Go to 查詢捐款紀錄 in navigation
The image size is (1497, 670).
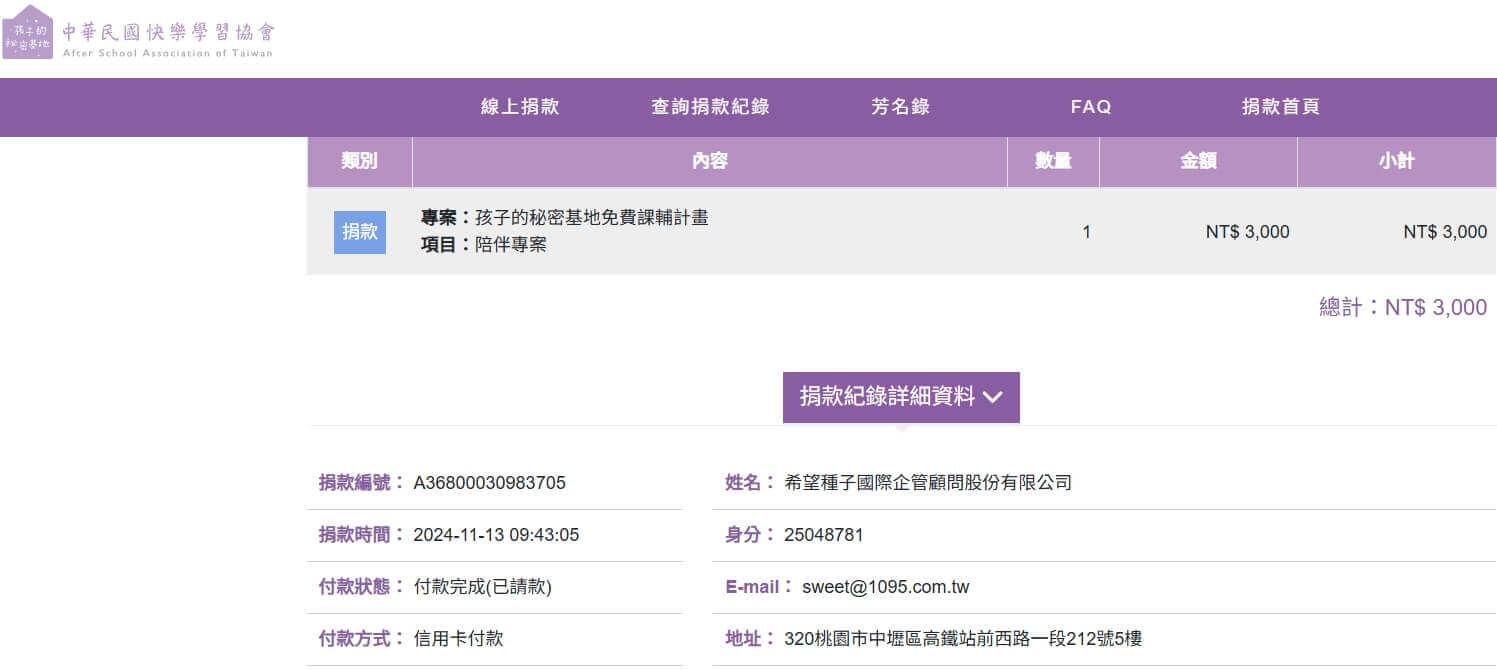point(710,107)
